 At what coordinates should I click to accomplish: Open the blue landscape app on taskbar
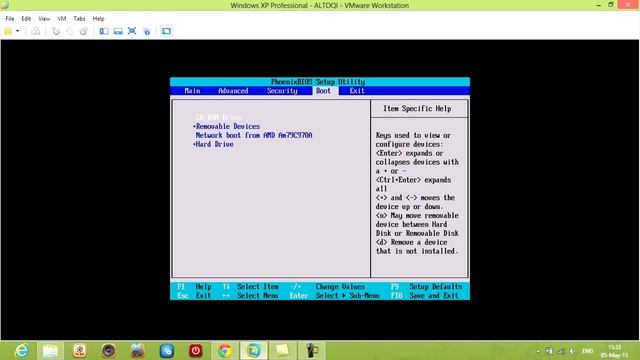coord(138,351)
